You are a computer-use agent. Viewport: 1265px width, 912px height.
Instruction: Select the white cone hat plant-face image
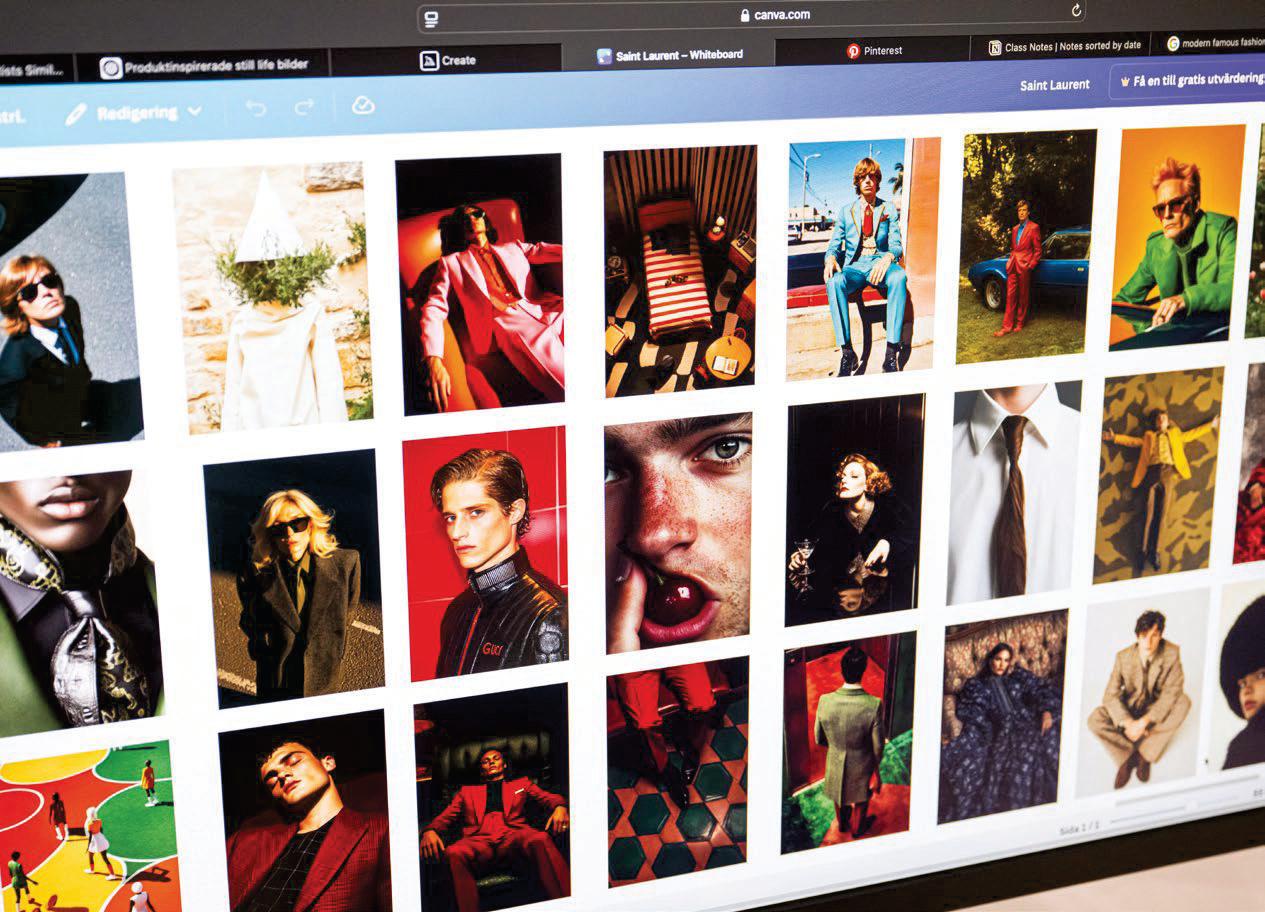[x=272, y=297]
